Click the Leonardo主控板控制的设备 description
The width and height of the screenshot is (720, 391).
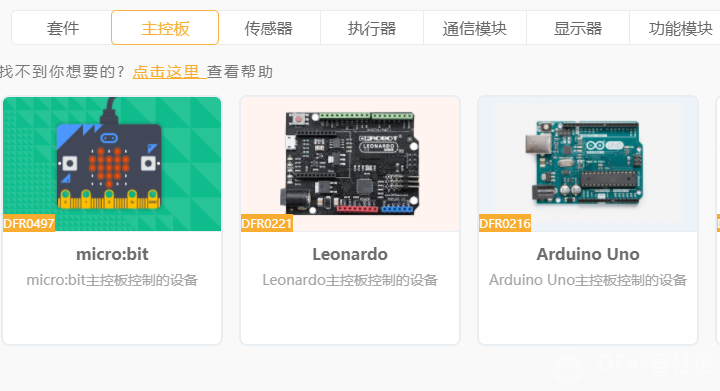[350, 280]
